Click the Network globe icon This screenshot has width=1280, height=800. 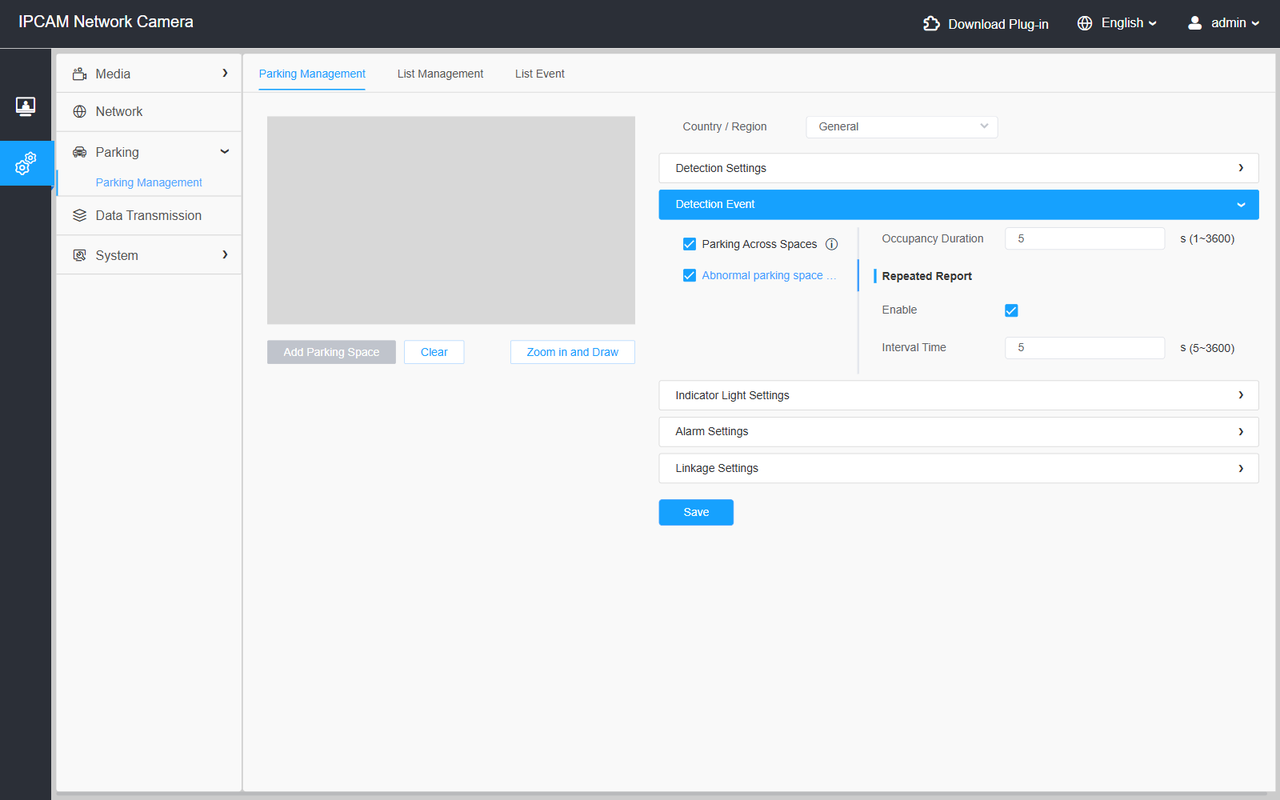click(x=80, y=112)
